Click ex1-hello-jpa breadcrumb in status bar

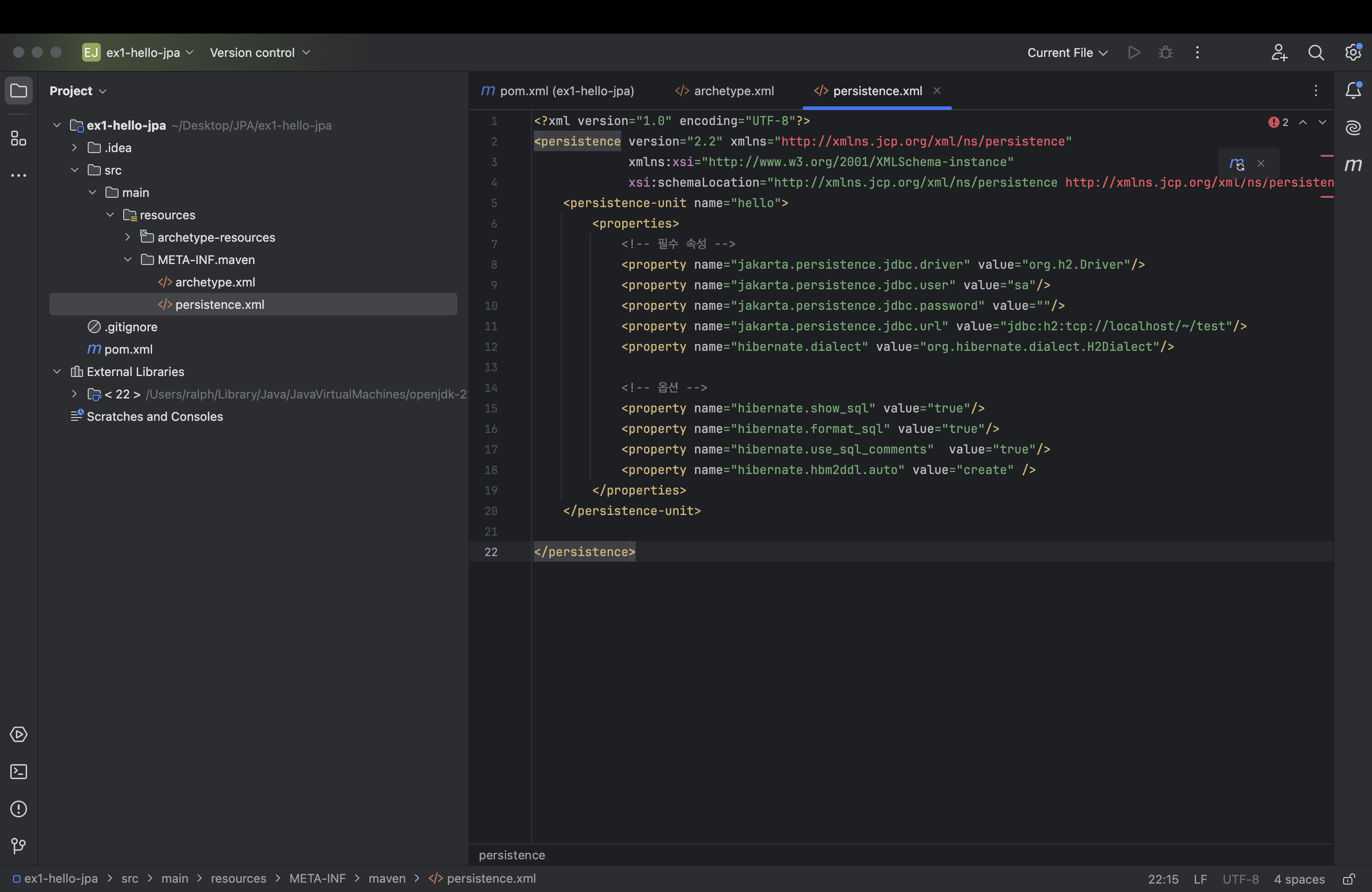(56, 879)
